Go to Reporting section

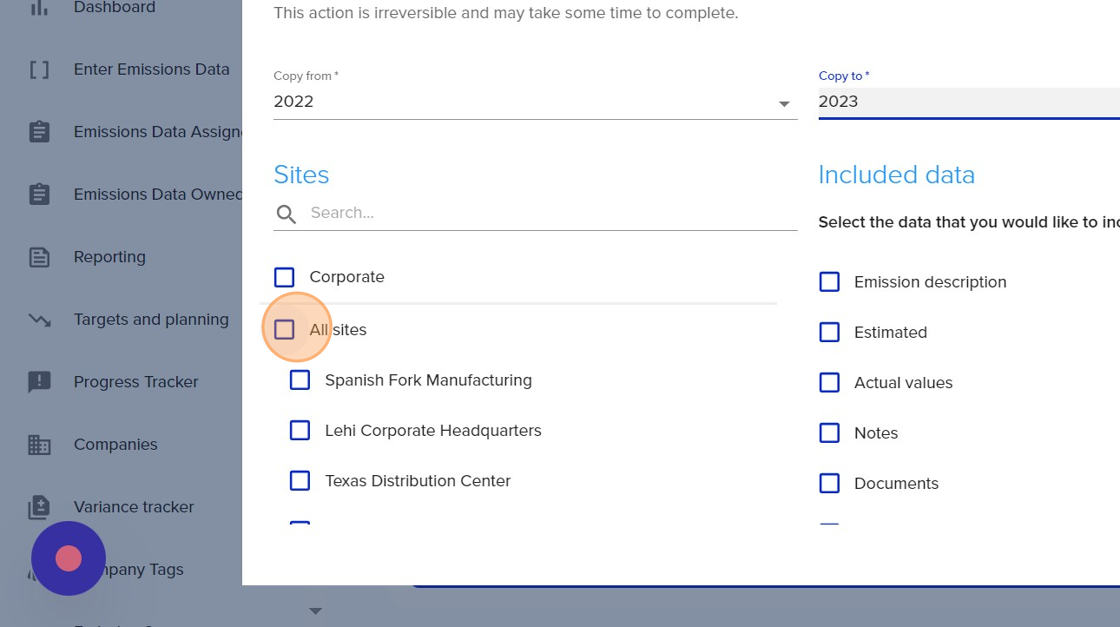(109, 257)
